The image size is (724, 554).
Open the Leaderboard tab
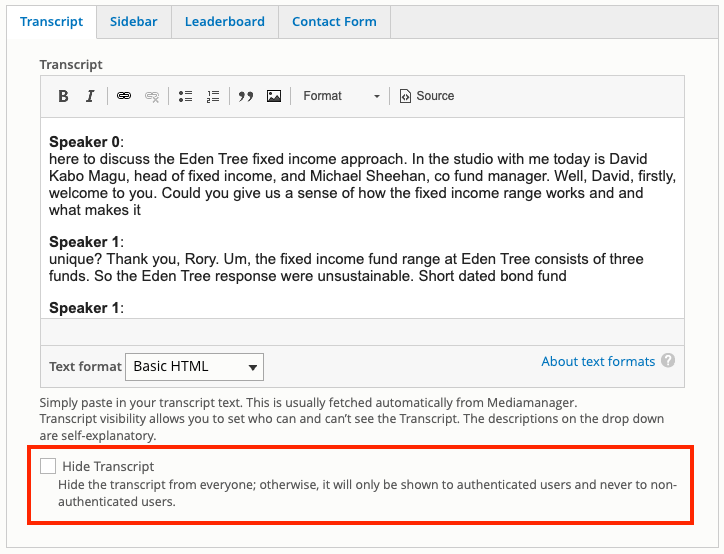pos(224,22)
